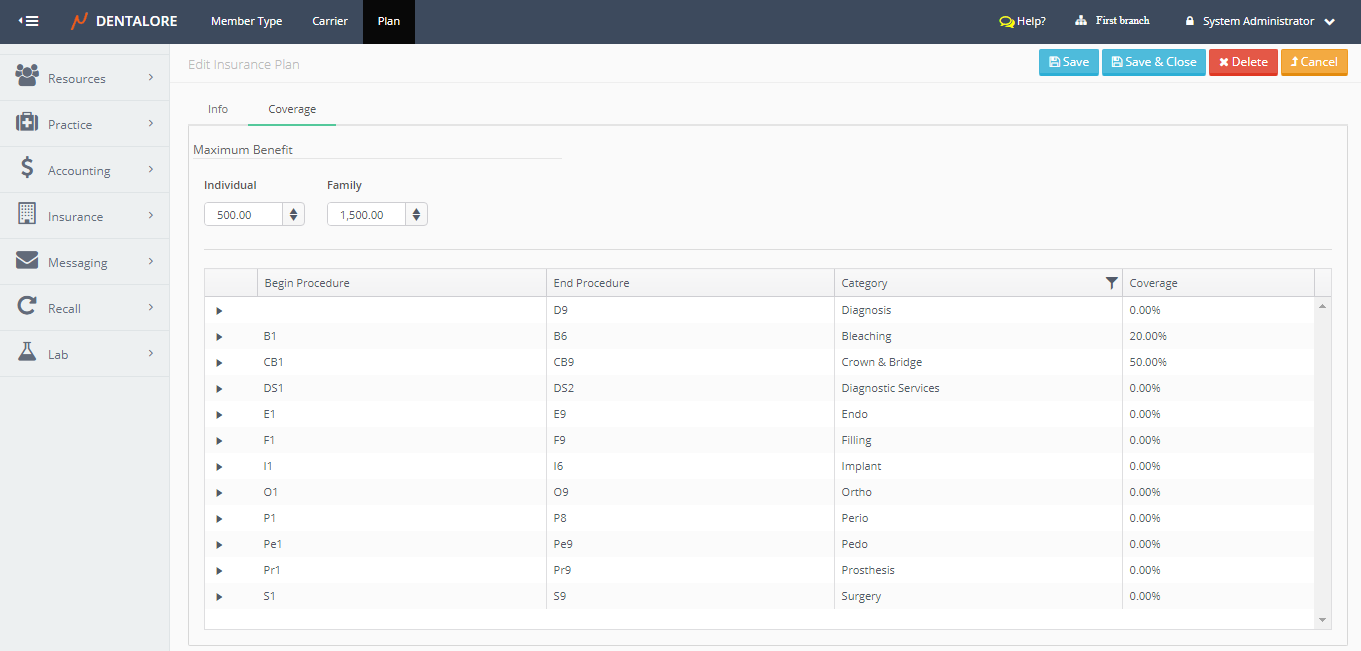The image size is (1361, 651).
Task: Click the red Delete button
Action: click(1242, 62)
